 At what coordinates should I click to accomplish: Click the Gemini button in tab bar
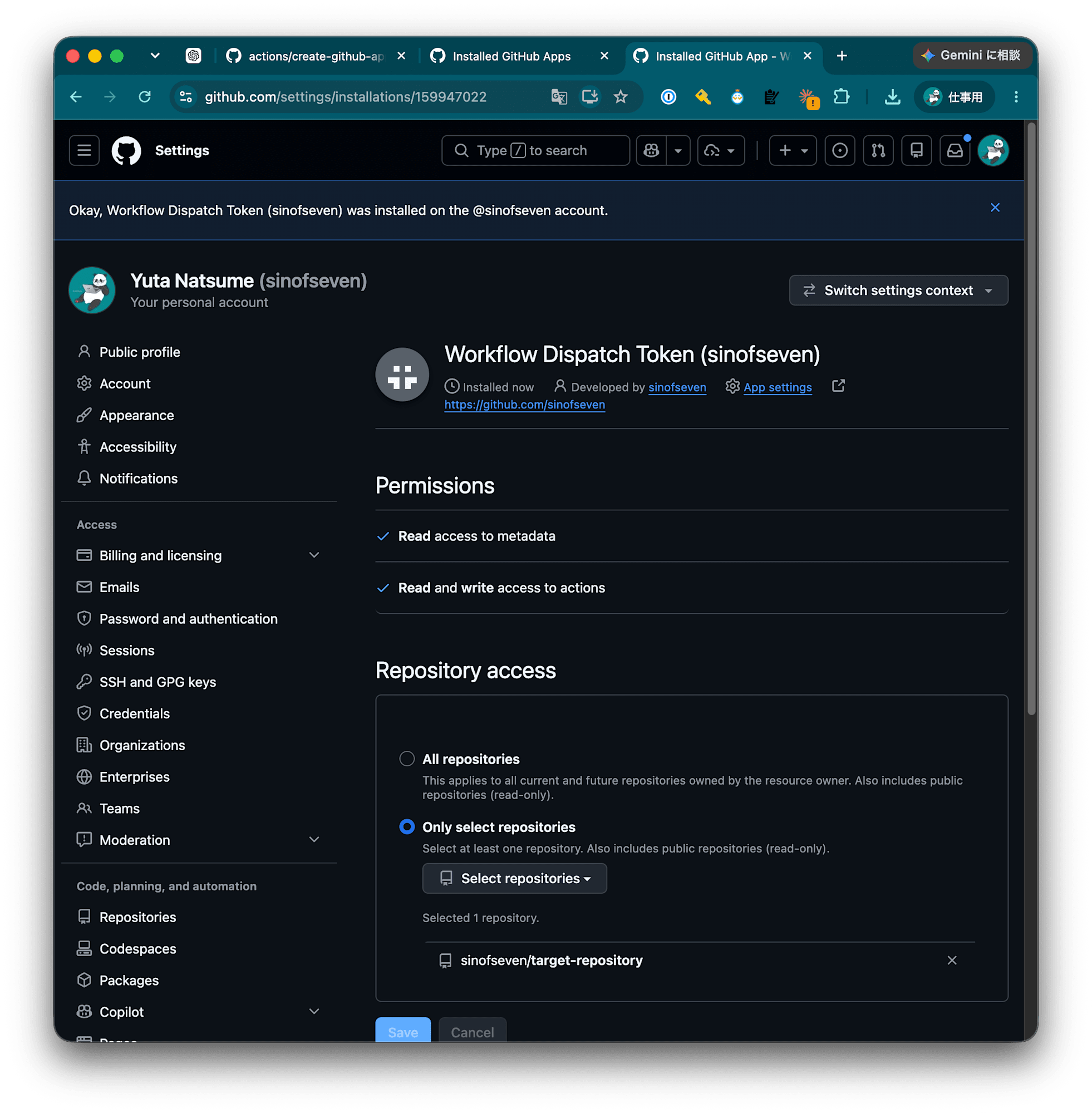click(x=973, y=56)
